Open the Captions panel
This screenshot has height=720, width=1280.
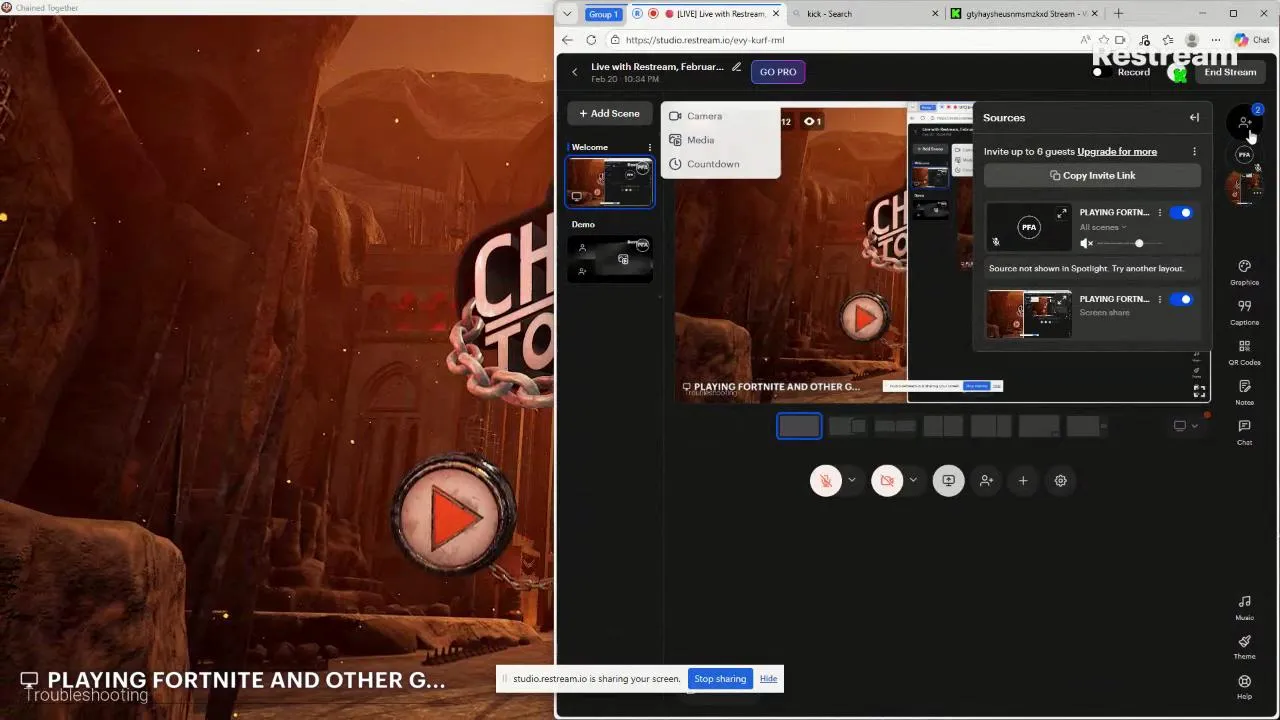(1244, 312)
